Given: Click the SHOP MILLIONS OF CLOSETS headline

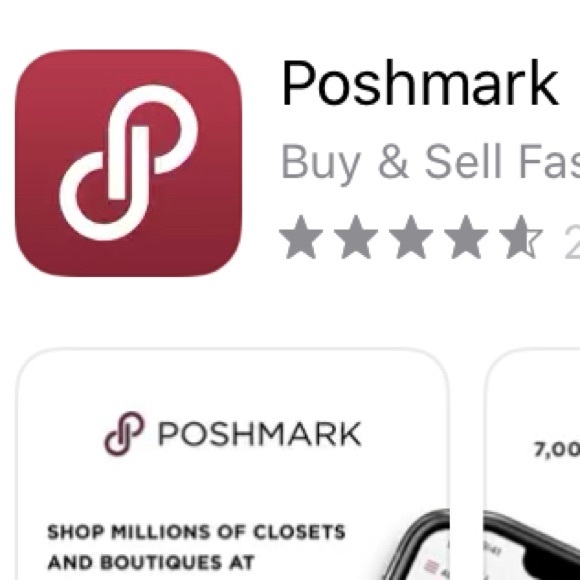Looking at the screenshot, I should click(x=196, y=532).
